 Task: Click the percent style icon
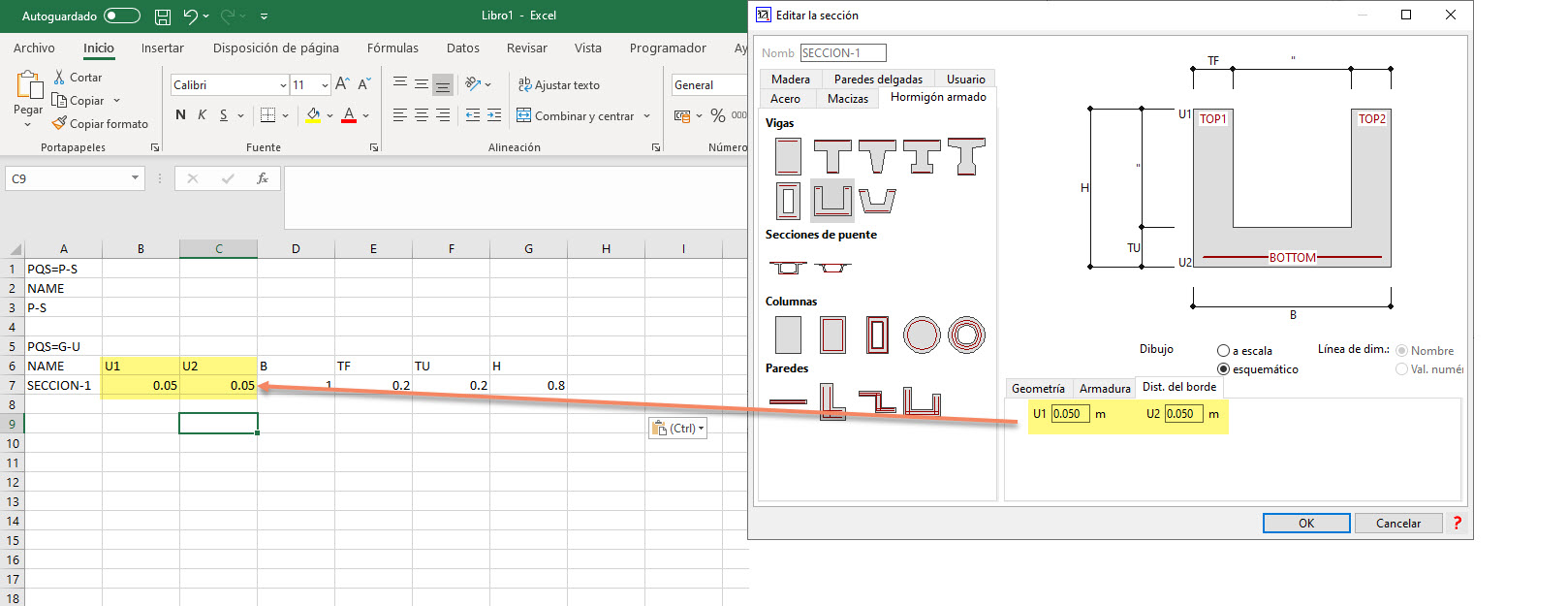coord(718,115)
